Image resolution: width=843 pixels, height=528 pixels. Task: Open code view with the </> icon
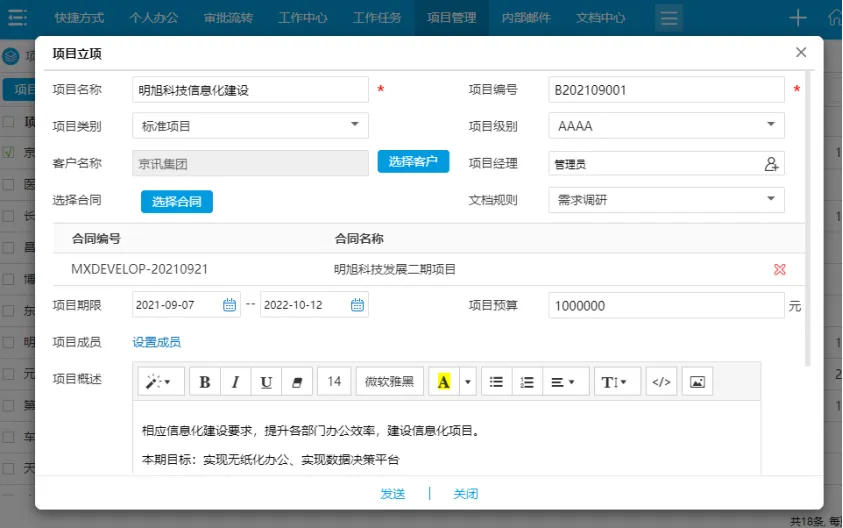coord(662,382)
